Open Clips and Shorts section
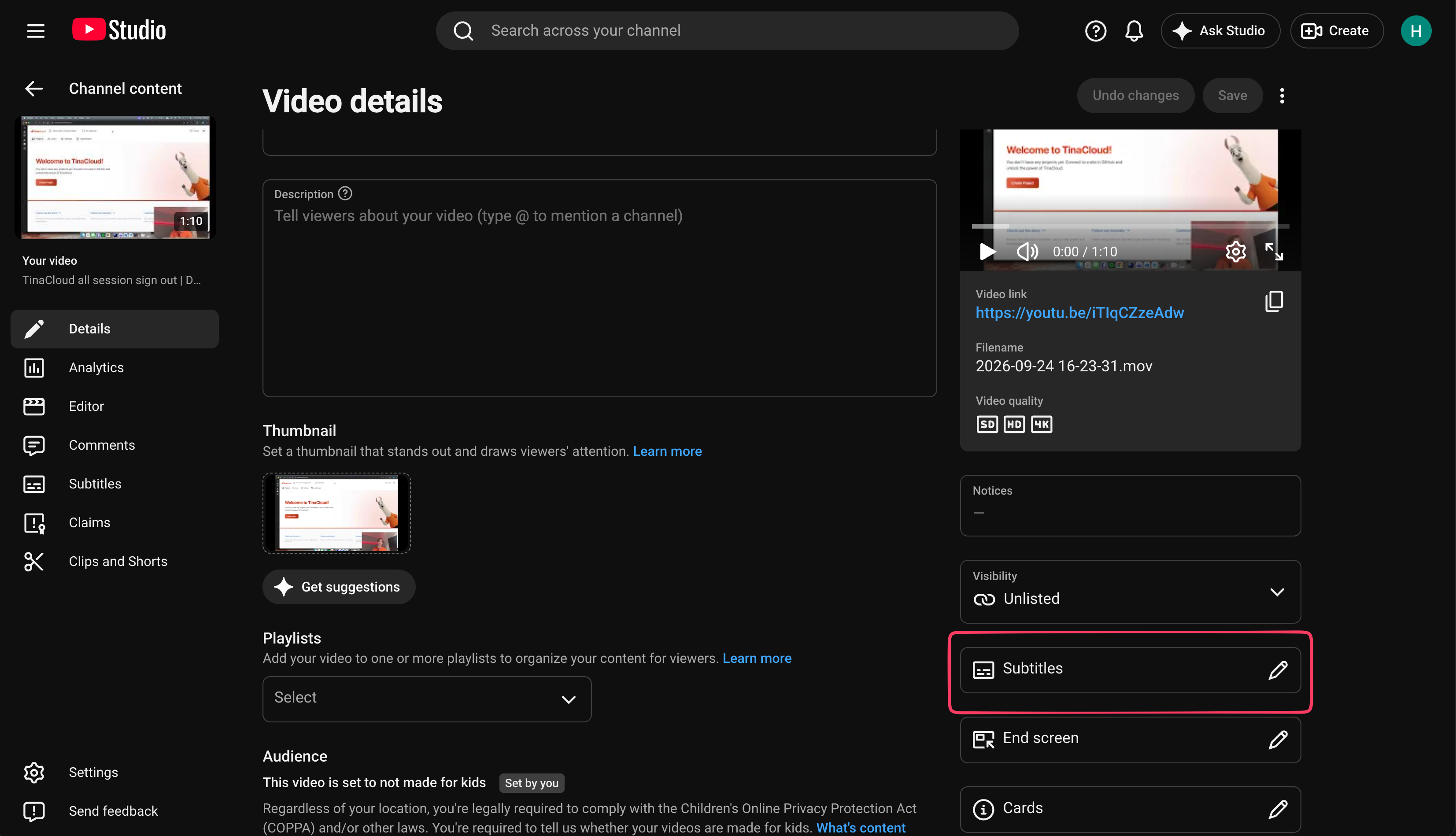The image size is (1456, 836). [115, 562]
